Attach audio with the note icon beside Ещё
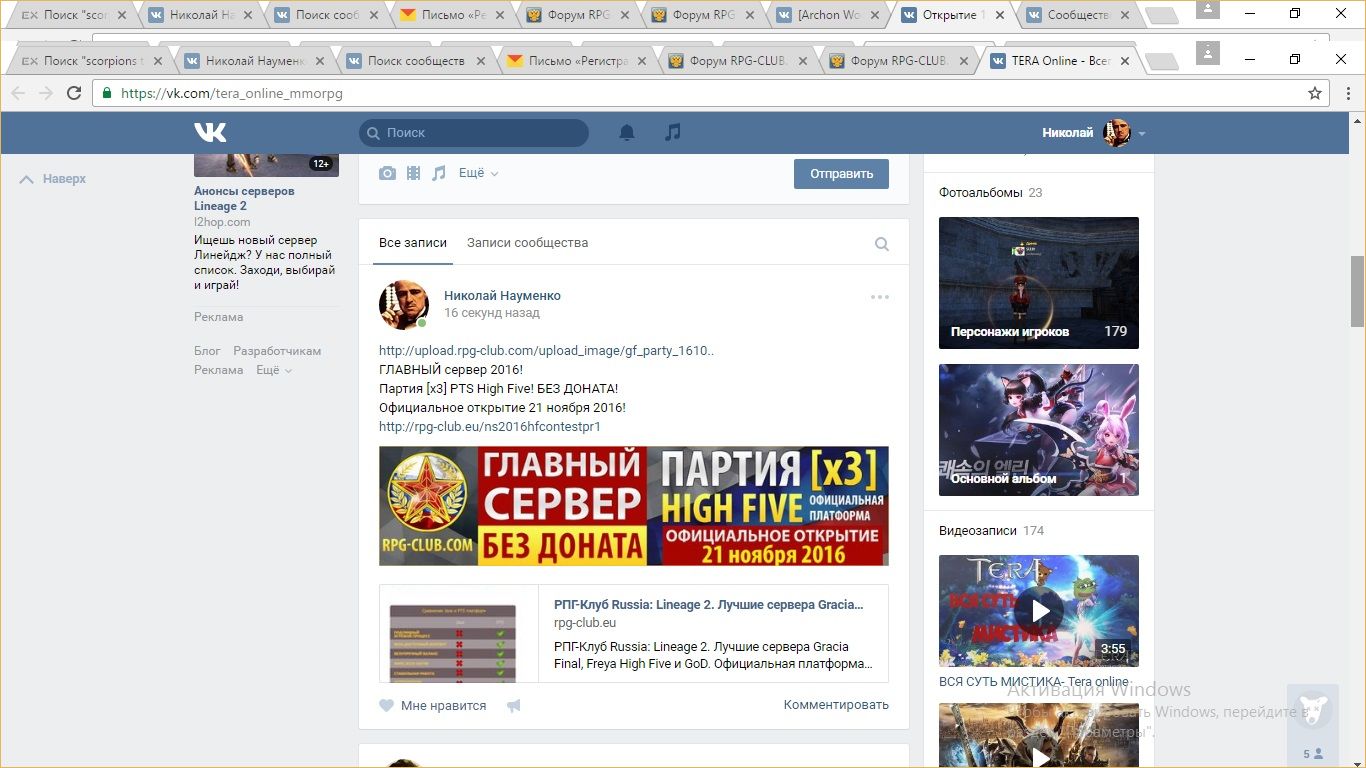This screenshot has width=1366, height=768. [439, 173]
